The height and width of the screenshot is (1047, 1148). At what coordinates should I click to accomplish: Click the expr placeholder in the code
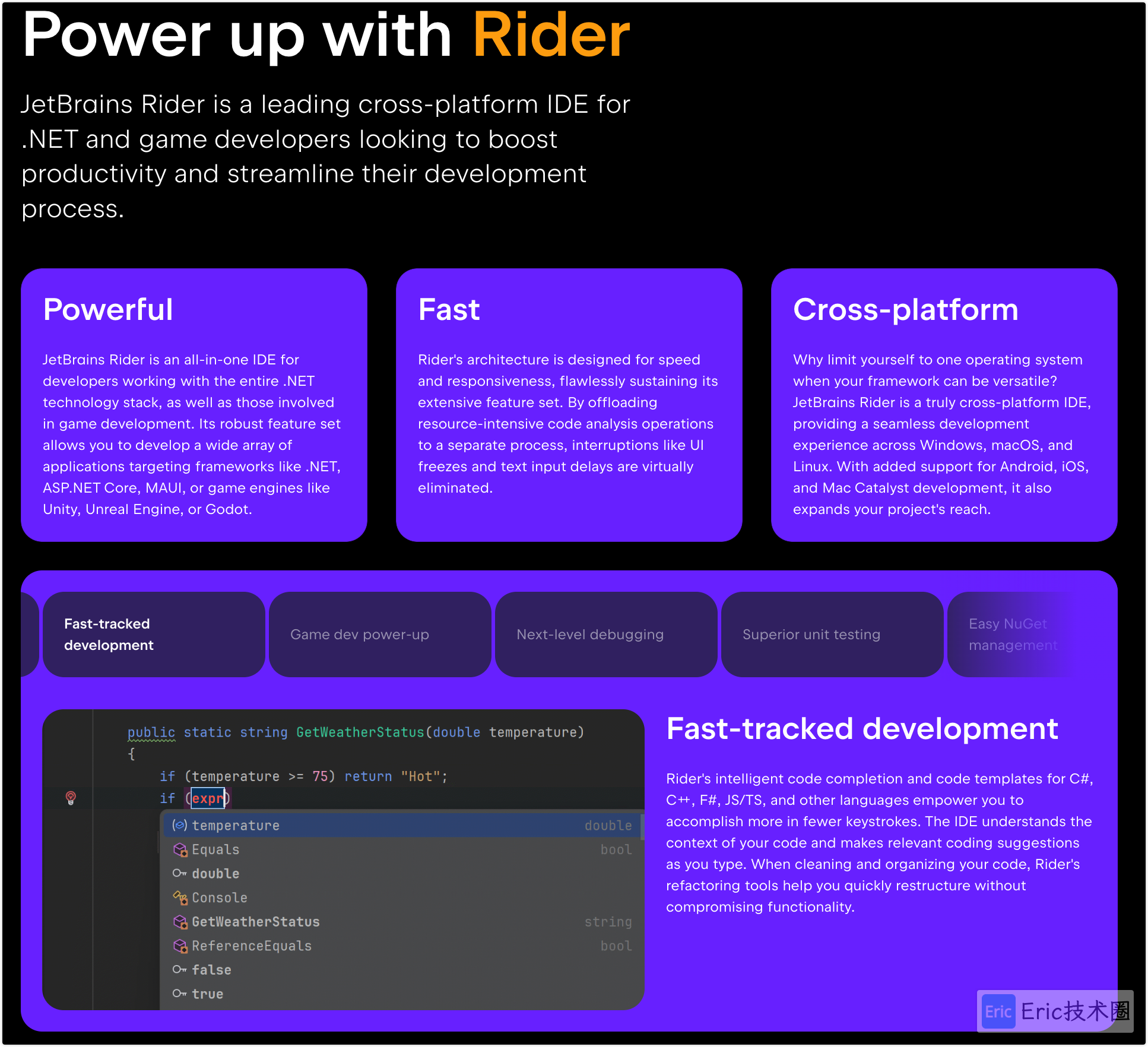208,798
